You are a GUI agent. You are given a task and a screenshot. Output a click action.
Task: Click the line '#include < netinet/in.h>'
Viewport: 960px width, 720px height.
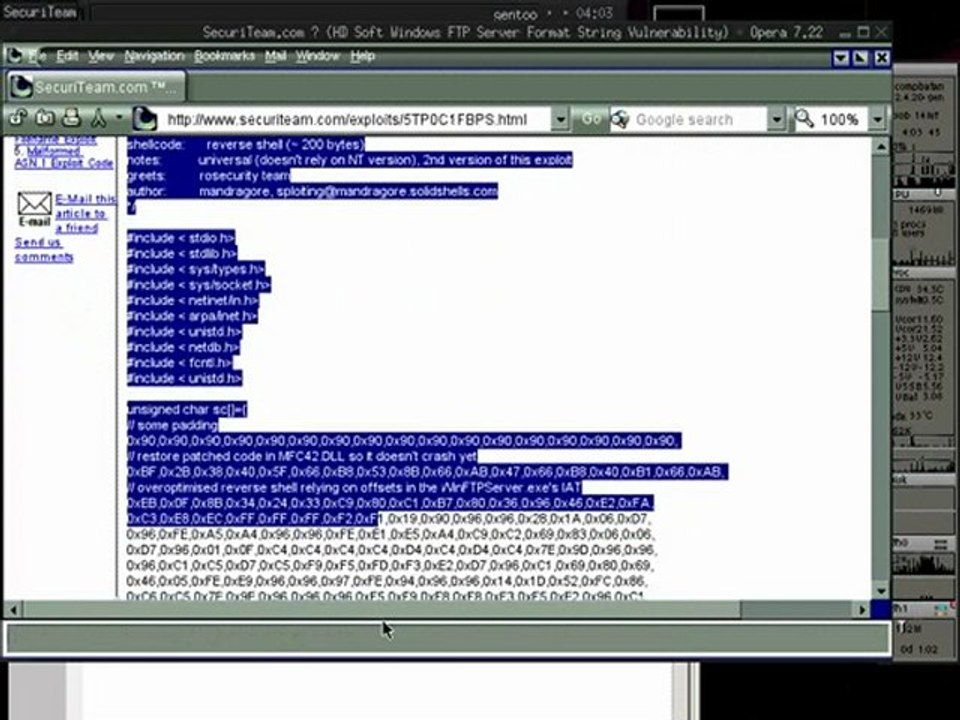tap(192, 301)
